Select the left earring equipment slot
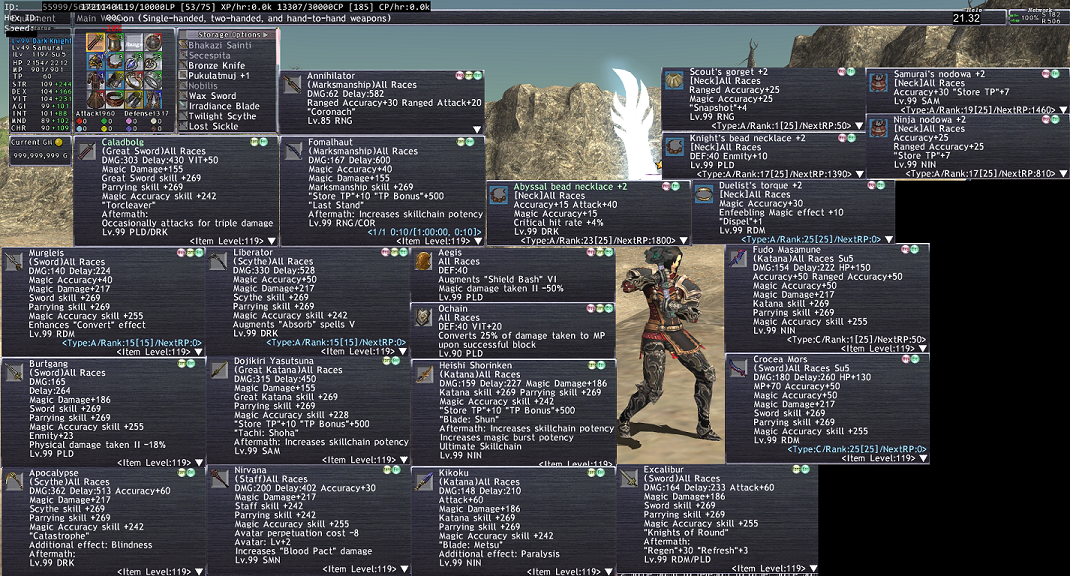Screen dimensions: 1070x576 (134, 61)
